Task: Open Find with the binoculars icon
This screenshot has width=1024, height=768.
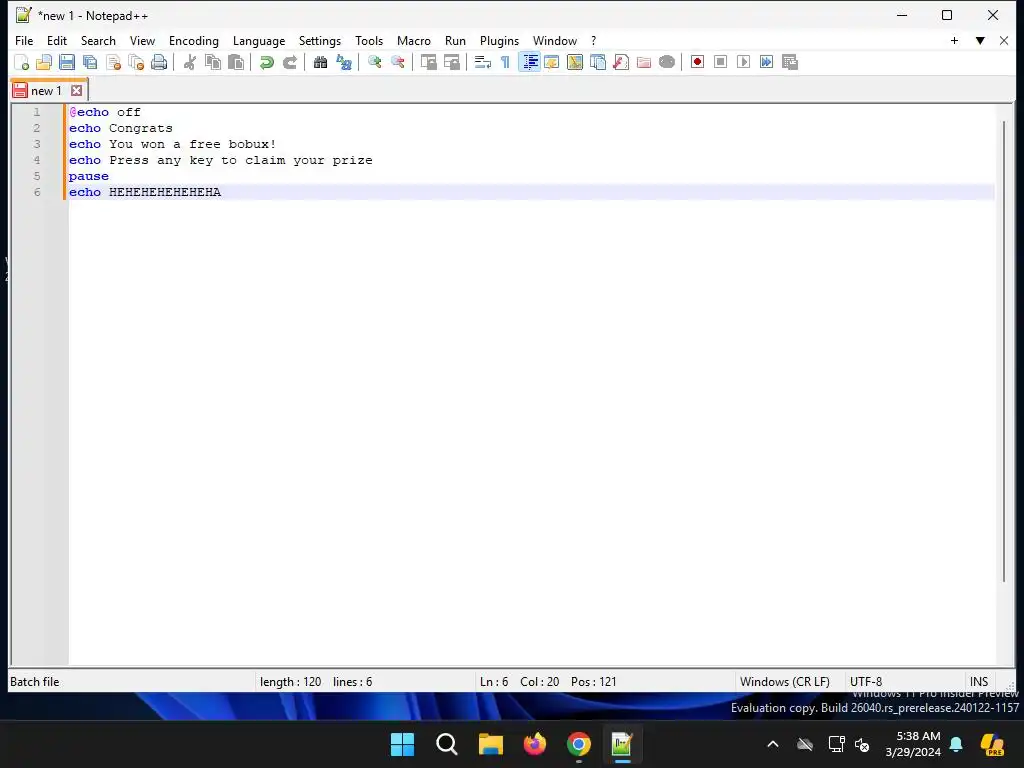Action: pyautogui.click(x=321, y=63)
